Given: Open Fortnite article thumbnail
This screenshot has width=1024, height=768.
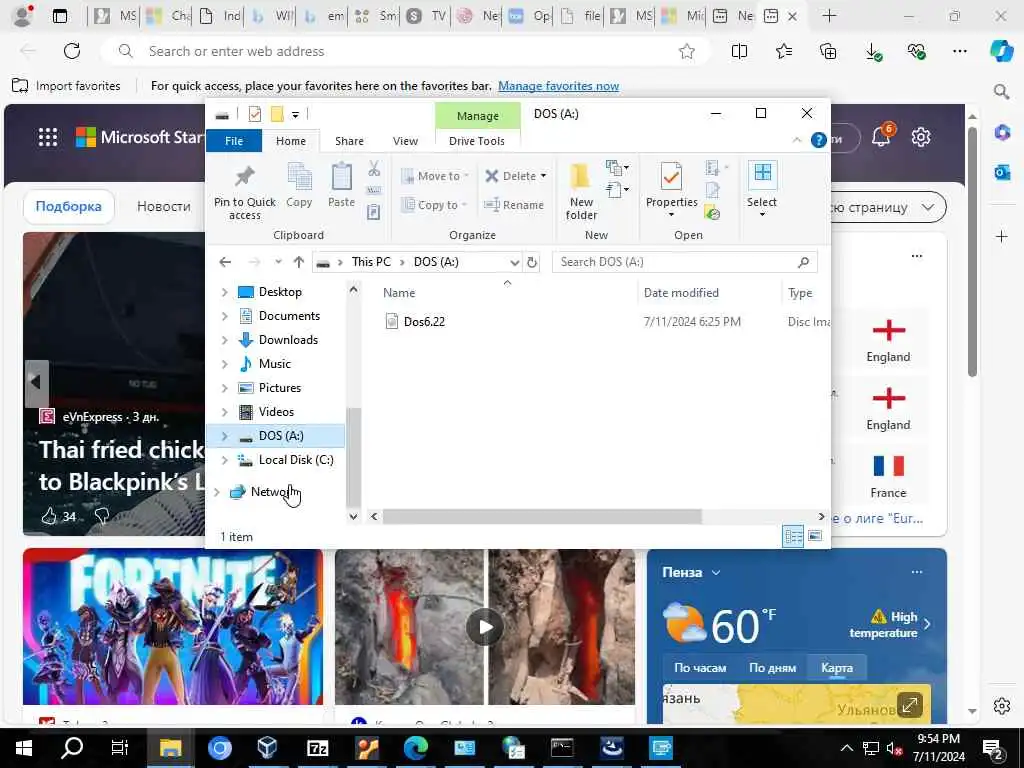Looking at the screenshot, I should pos(172,627).
